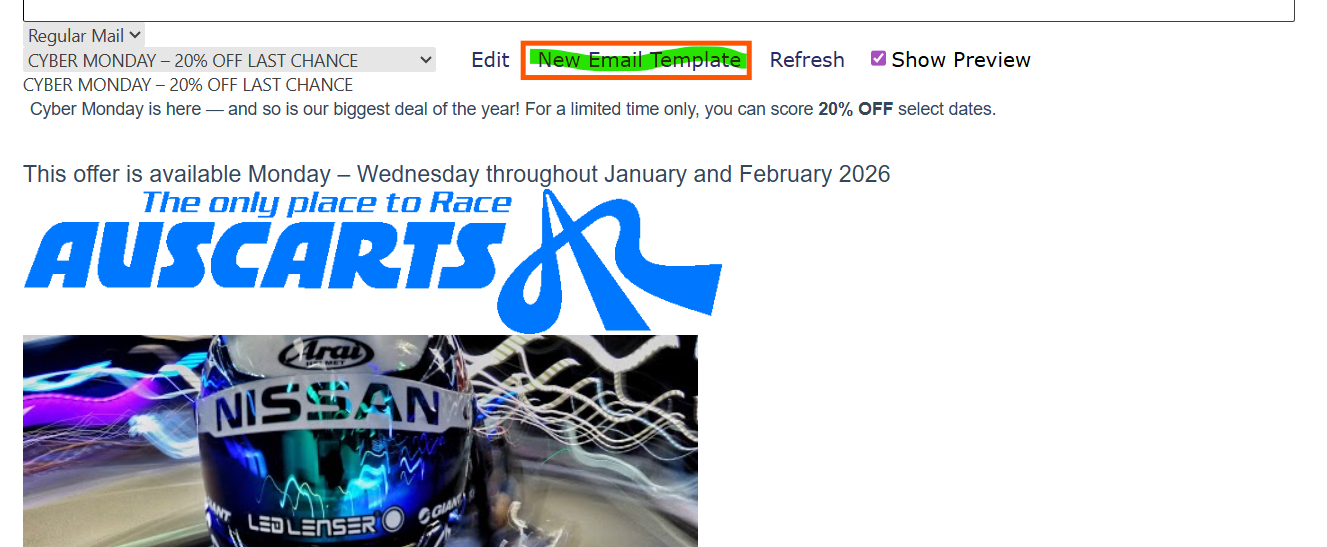Uncheck the Show Preview checkbox
This screenshot has width=1327, height=547.
(878, 59)
